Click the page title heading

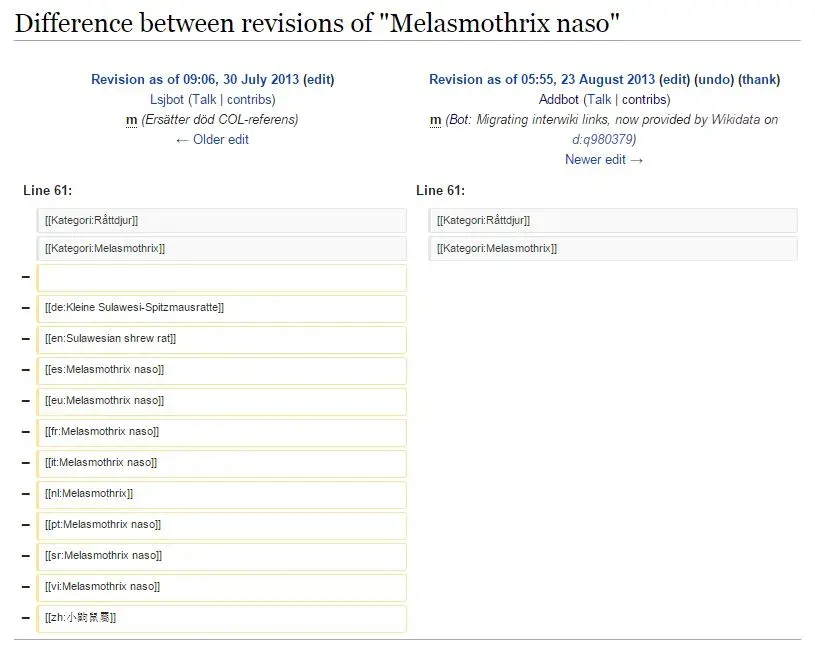click(317, 23)
